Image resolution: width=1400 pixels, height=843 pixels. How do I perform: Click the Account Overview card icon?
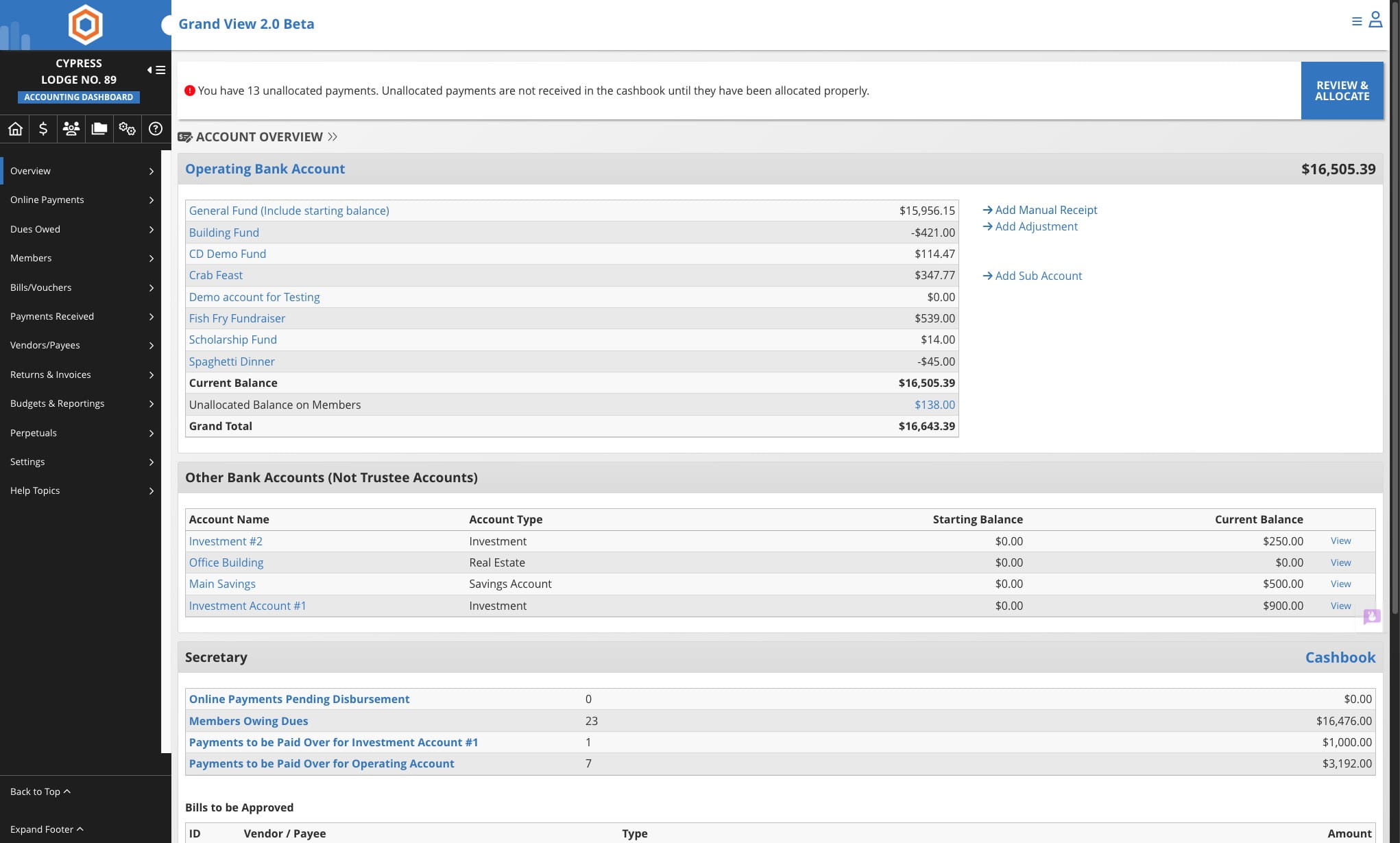pyautogui.click(x=184, y=137)
